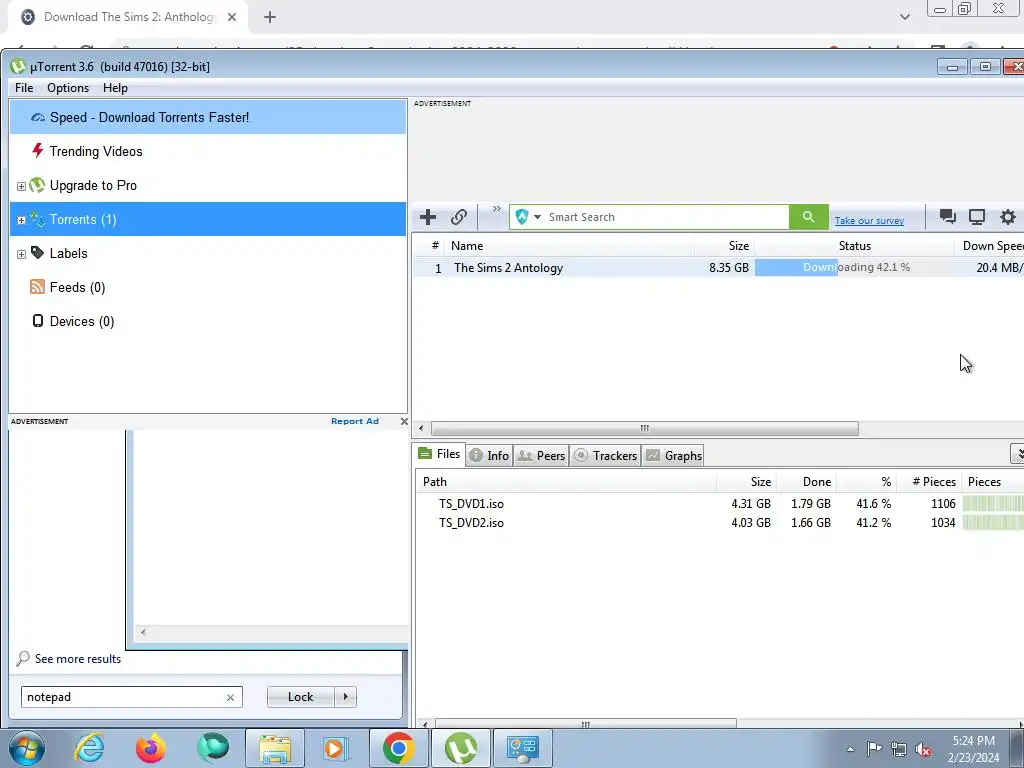Expand hidden toolbar items double chevron
This screenshot has width=1024, height=768.
pos(497,209)
